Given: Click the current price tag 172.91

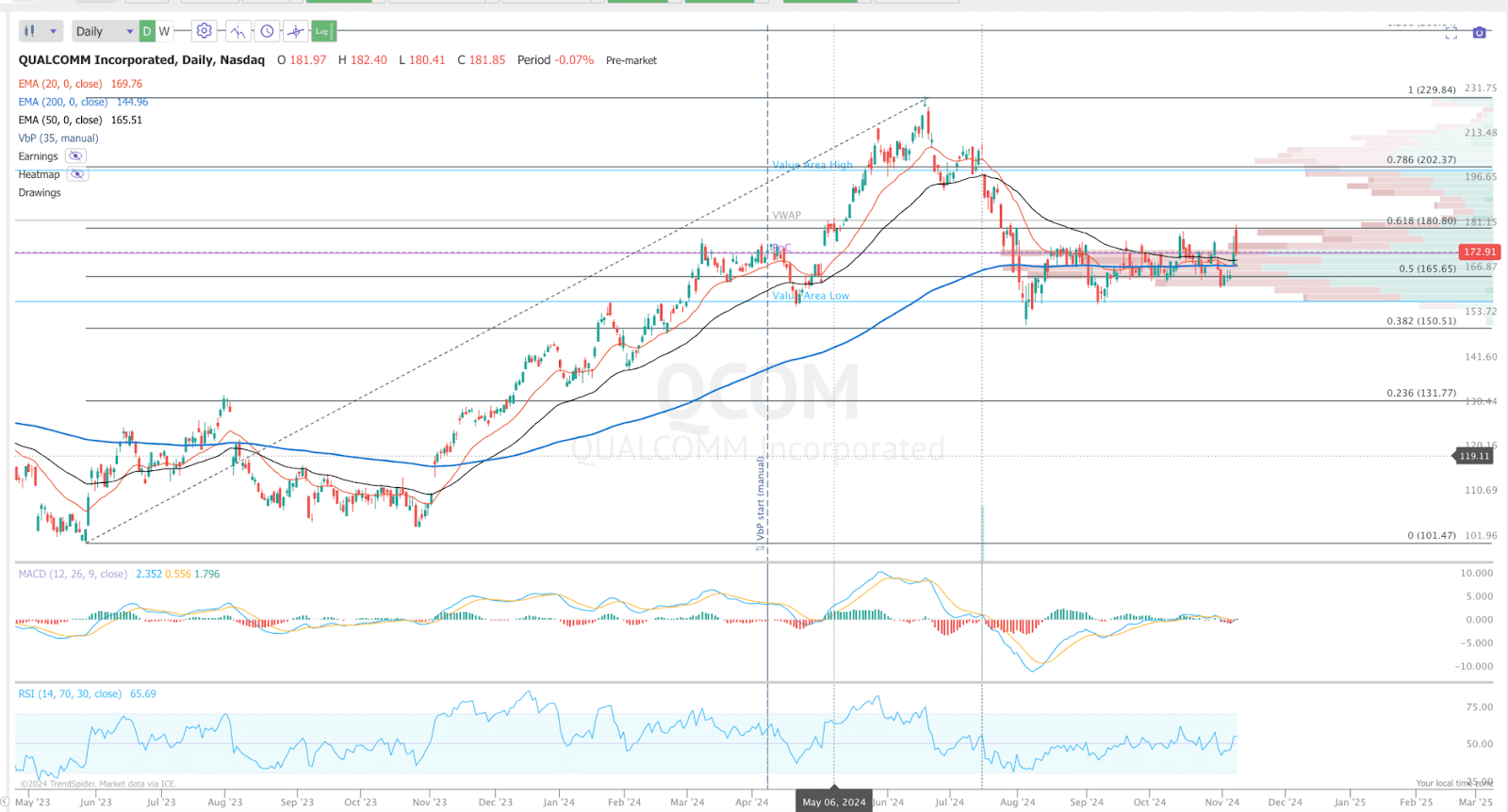Looking at the screenshot, I should [x=1480, y=252].
